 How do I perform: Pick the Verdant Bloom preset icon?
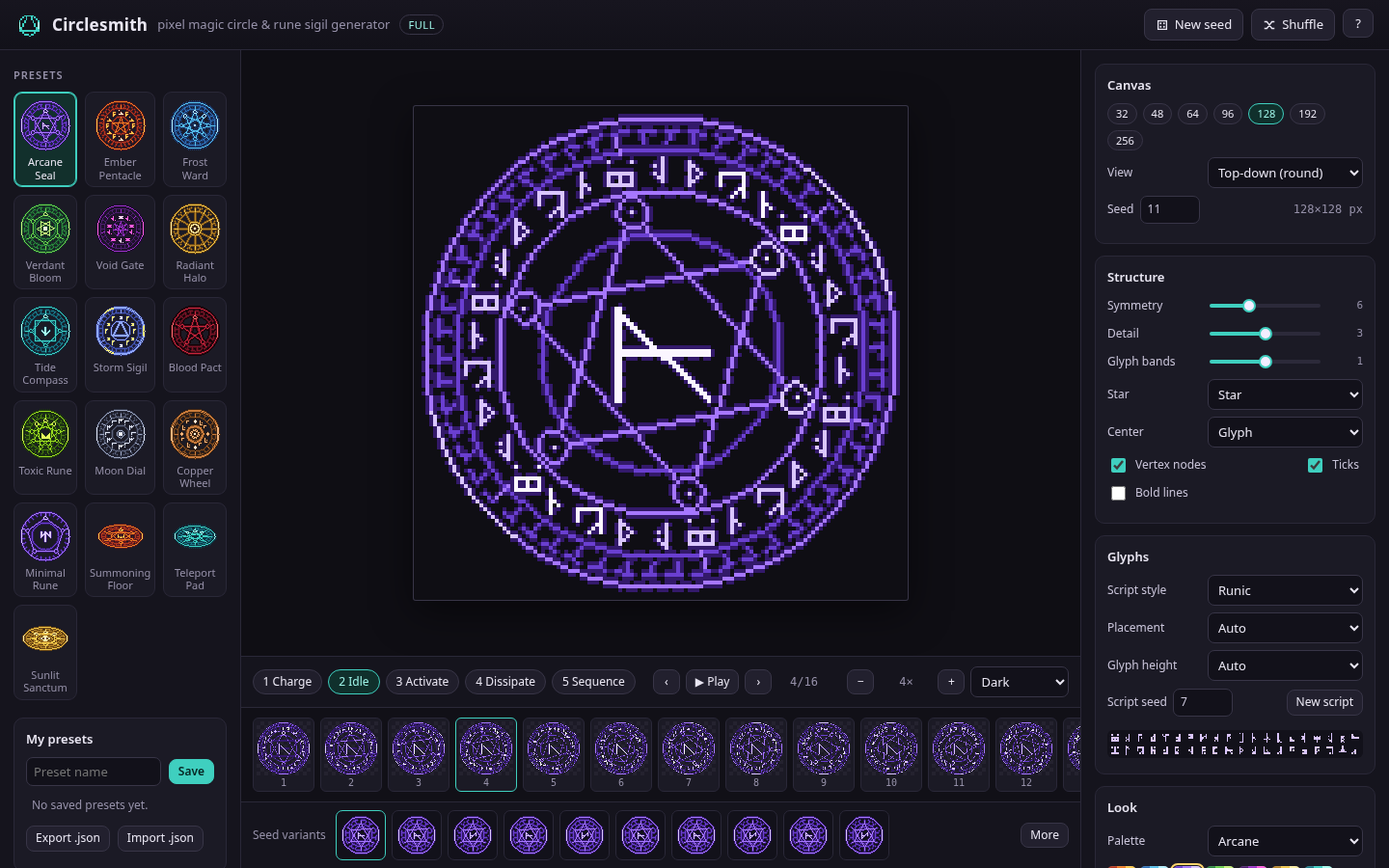click(x=45, y=229)
